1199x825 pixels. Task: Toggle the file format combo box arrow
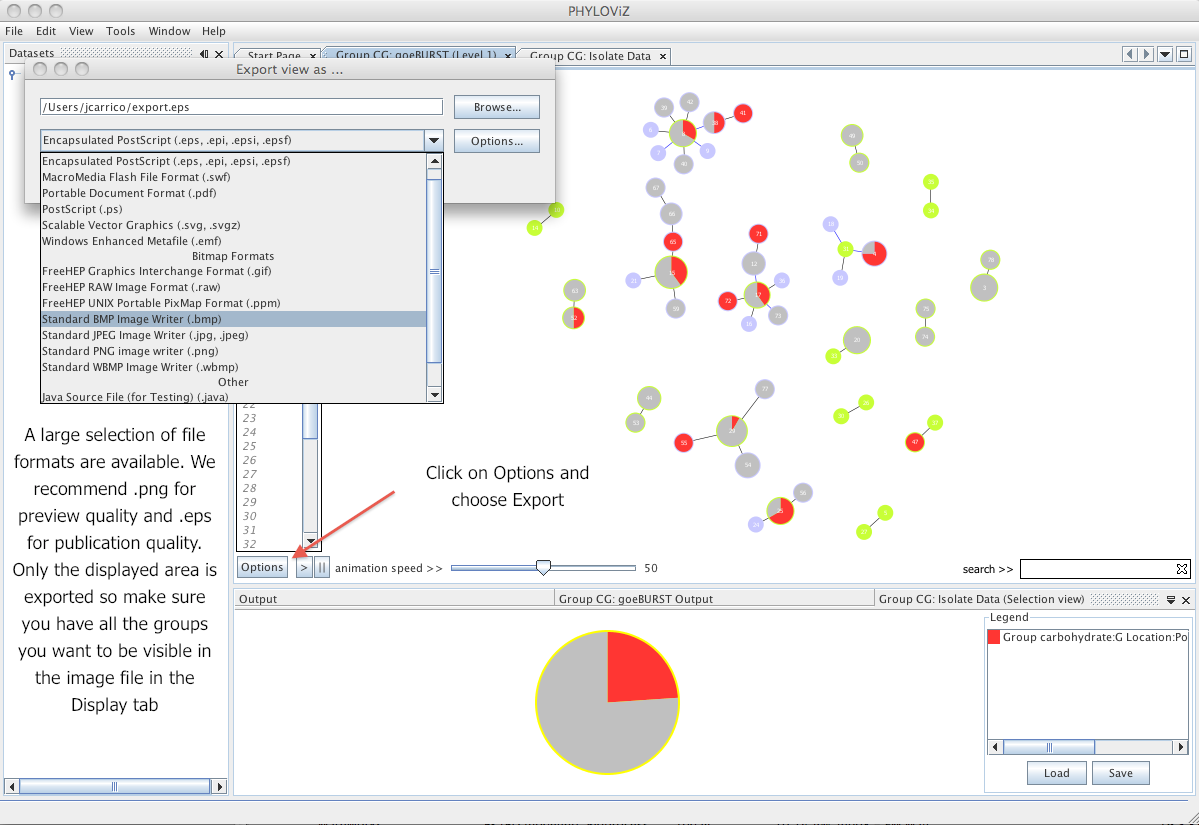pyautogui.click(x=434, y=141)
